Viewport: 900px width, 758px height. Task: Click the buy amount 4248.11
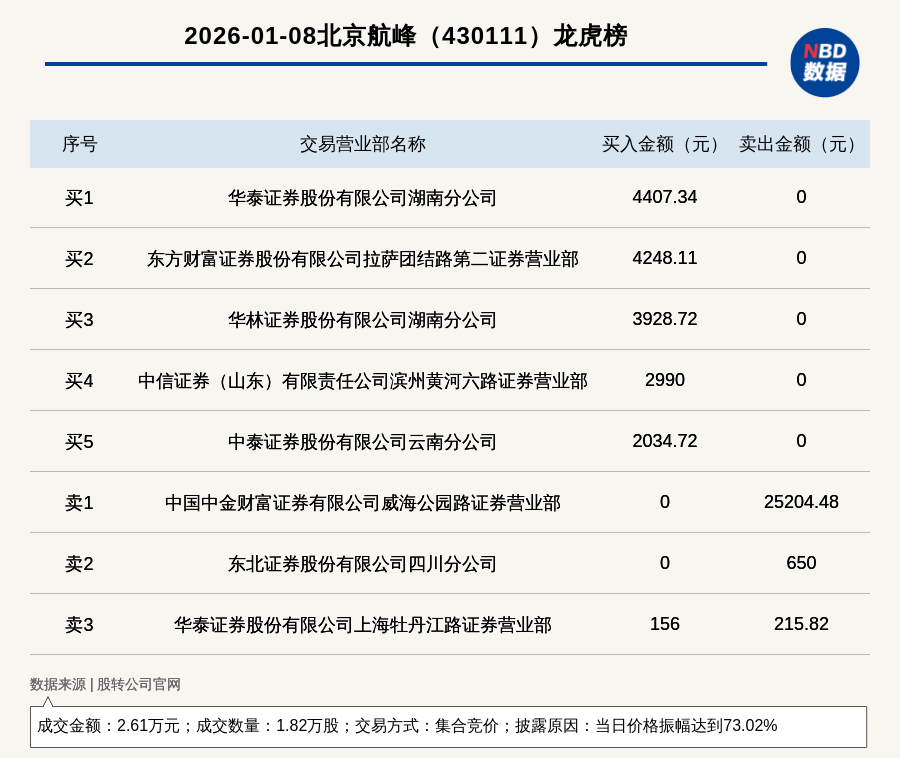tap(664, 258)
